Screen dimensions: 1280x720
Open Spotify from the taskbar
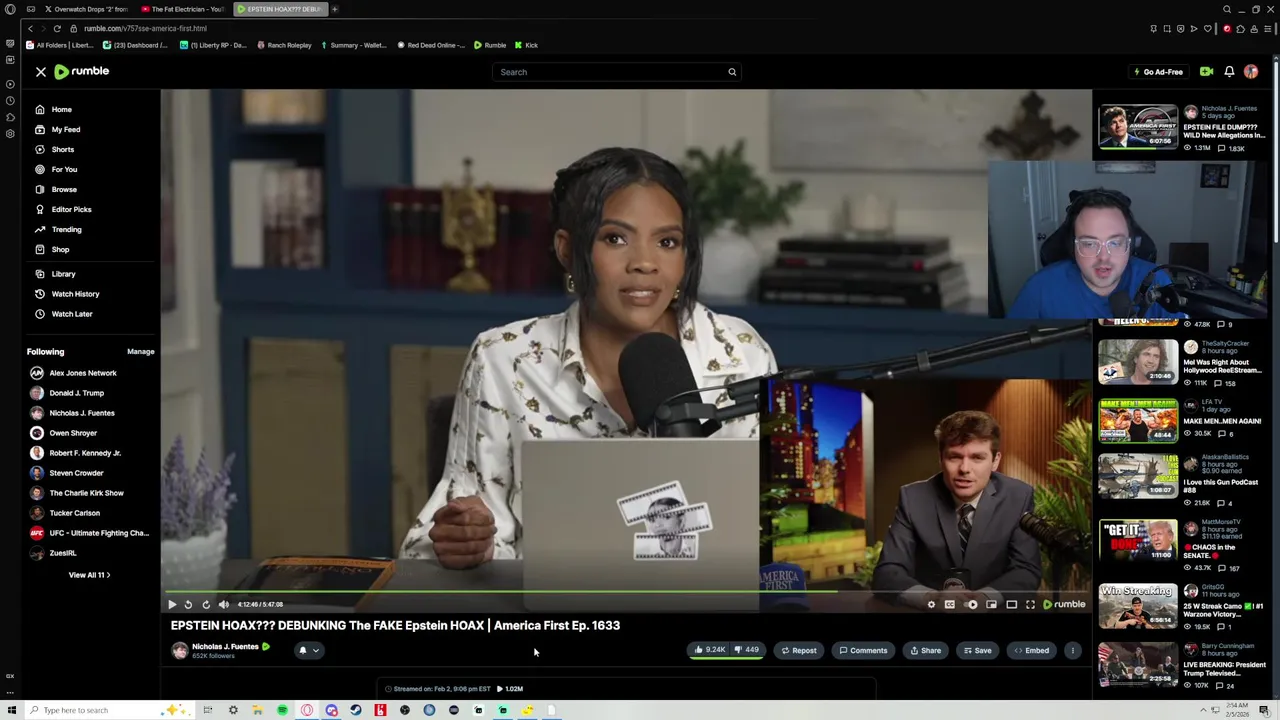point(282,710)
